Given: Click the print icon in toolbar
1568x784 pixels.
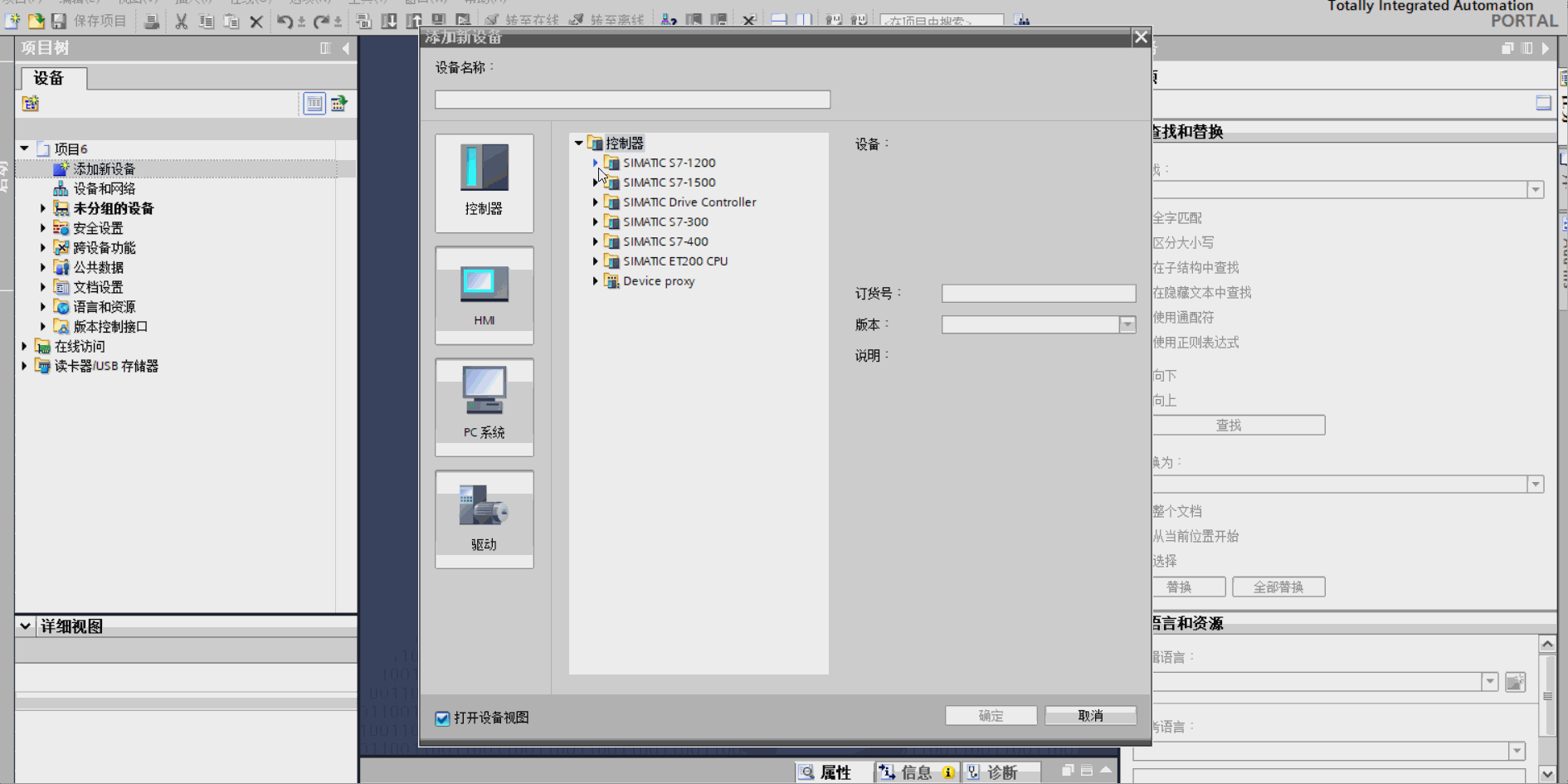Looking at the screenshot, I should 152,22.
